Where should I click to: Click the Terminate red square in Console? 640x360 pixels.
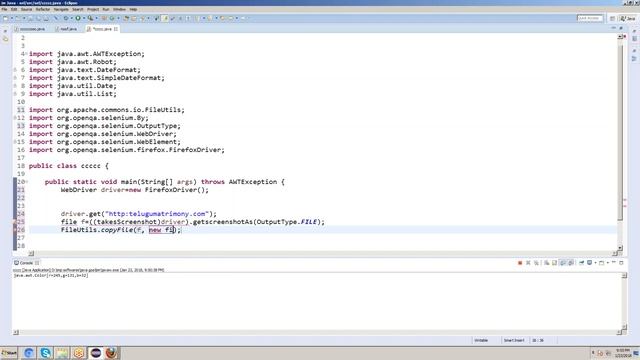coord(520,263)
